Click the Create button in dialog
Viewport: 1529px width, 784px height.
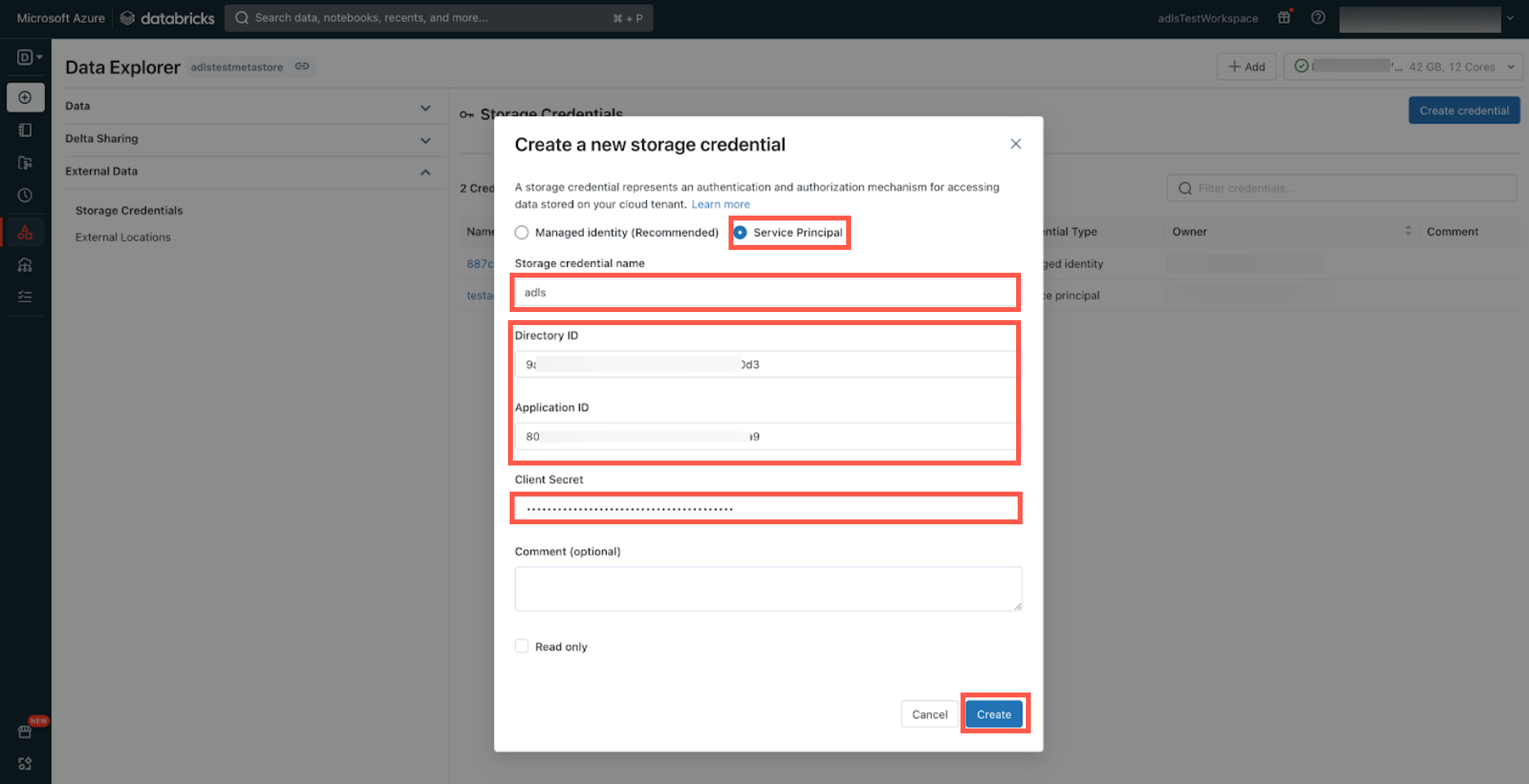click(994, 714)
